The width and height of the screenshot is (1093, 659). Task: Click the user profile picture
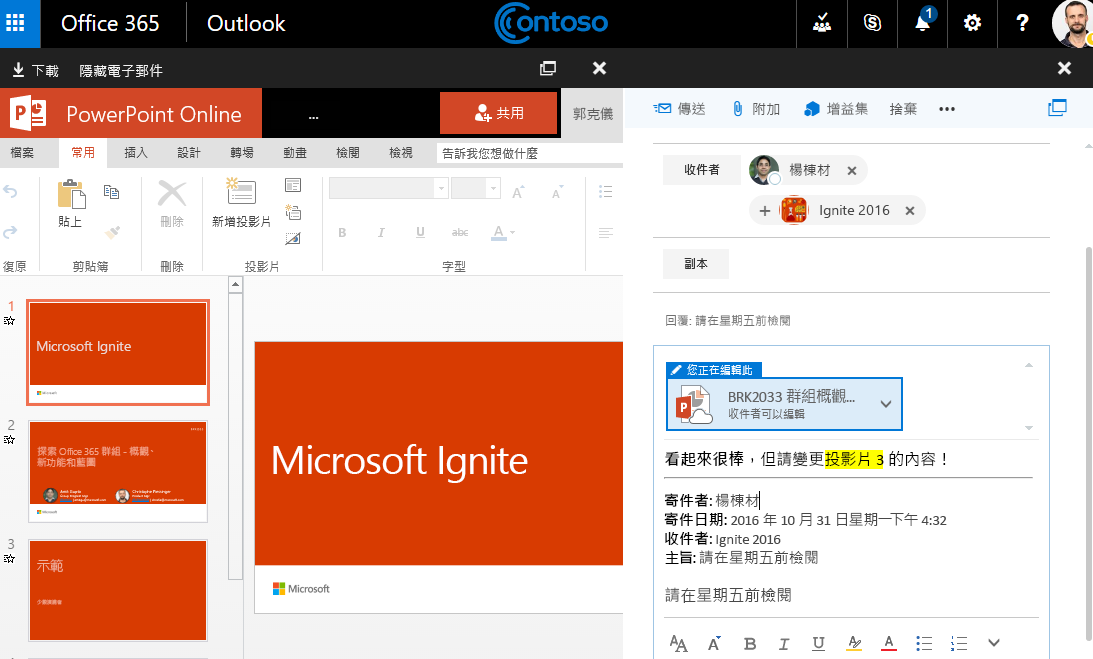click(1072, 23)
